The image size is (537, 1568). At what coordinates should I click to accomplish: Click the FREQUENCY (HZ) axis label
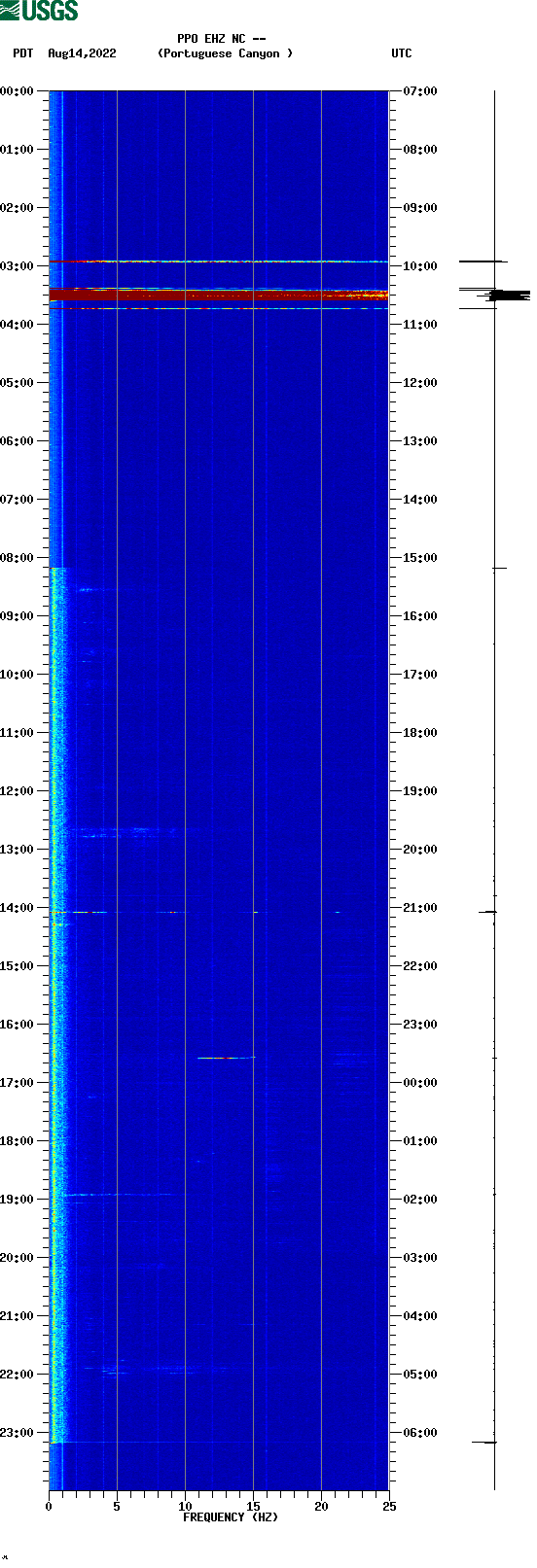[231, 1517]
